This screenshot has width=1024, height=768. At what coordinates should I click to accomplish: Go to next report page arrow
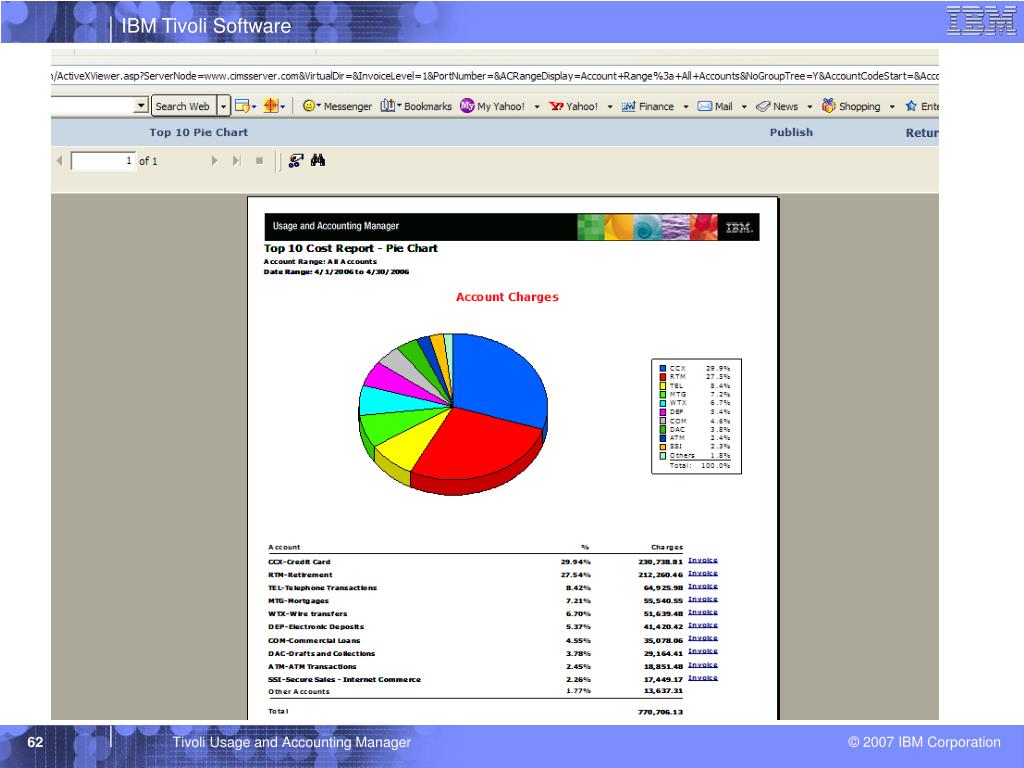[x=214, y=161]
